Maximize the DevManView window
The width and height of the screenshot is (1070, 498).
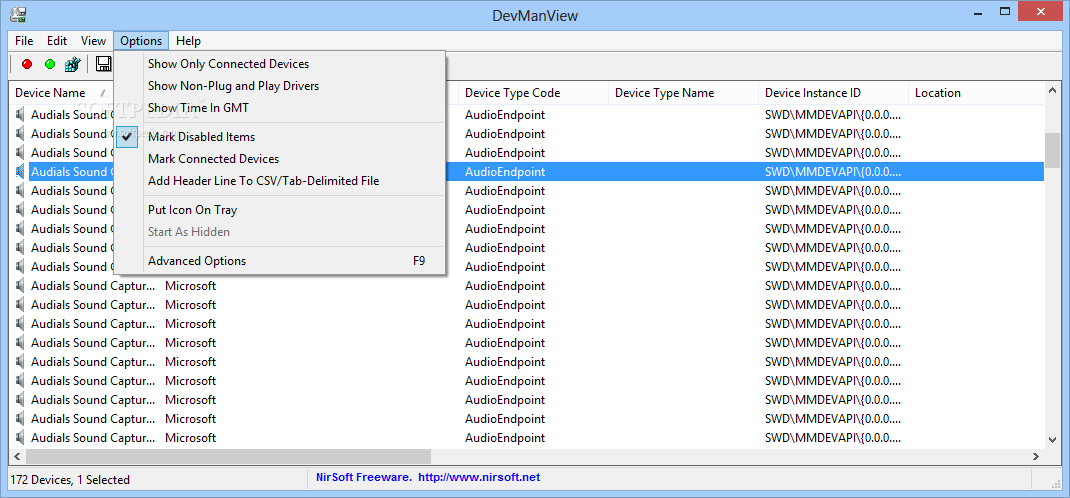(1004, 10)
